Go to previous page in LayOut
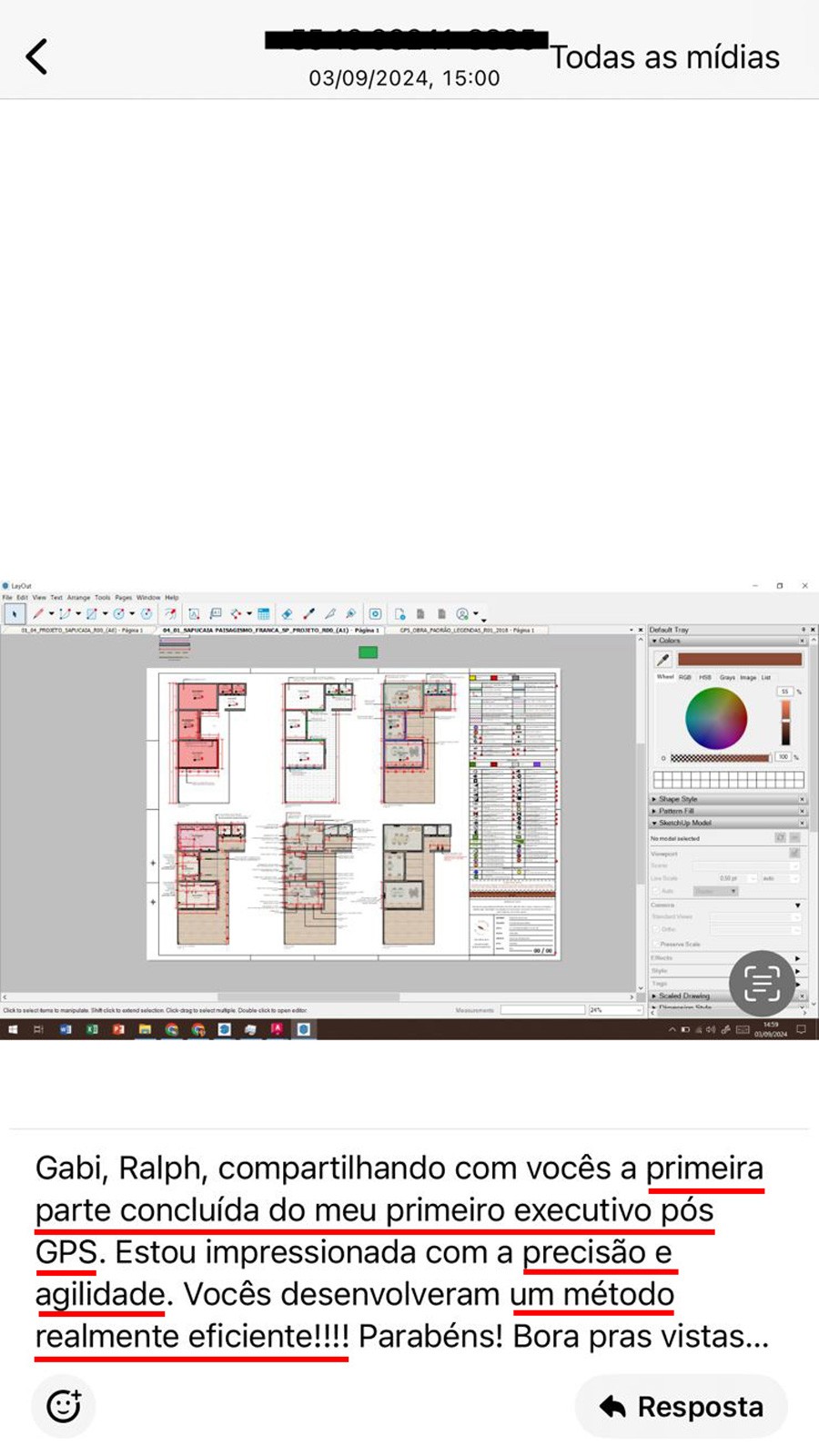 pyautogui.click(x=420, y=614)
